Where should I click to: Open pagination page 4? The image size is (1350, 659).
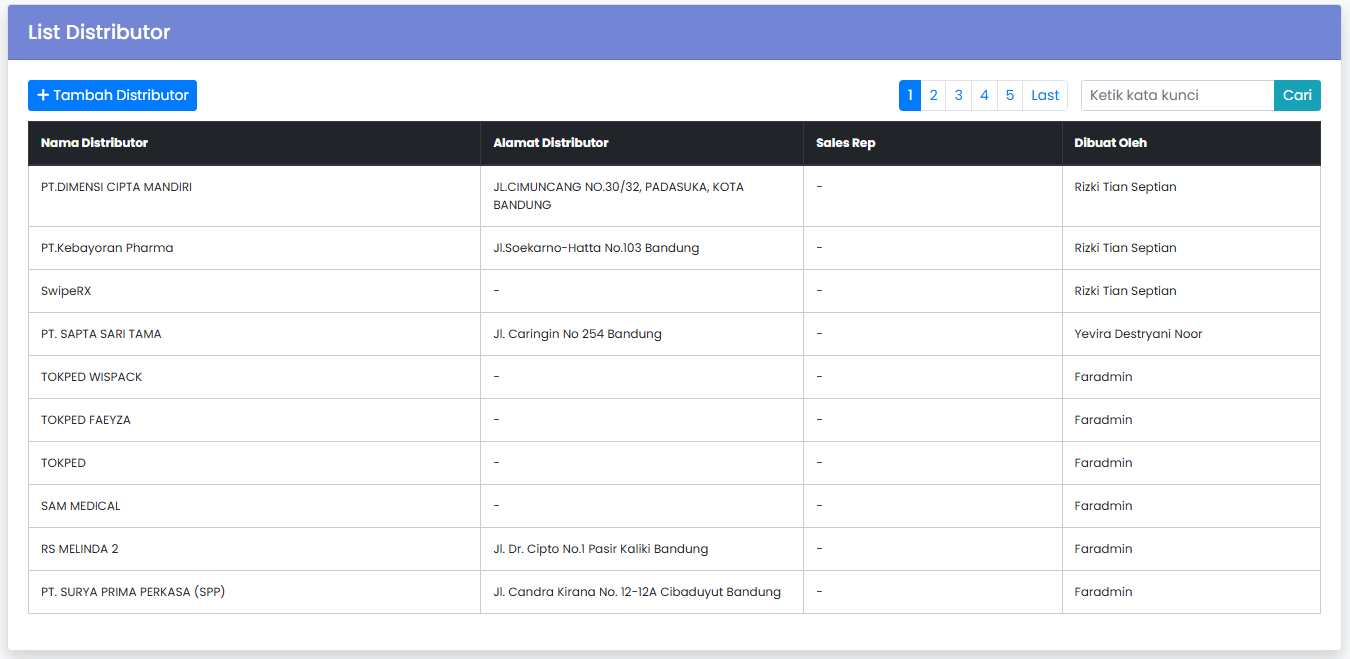984,95
